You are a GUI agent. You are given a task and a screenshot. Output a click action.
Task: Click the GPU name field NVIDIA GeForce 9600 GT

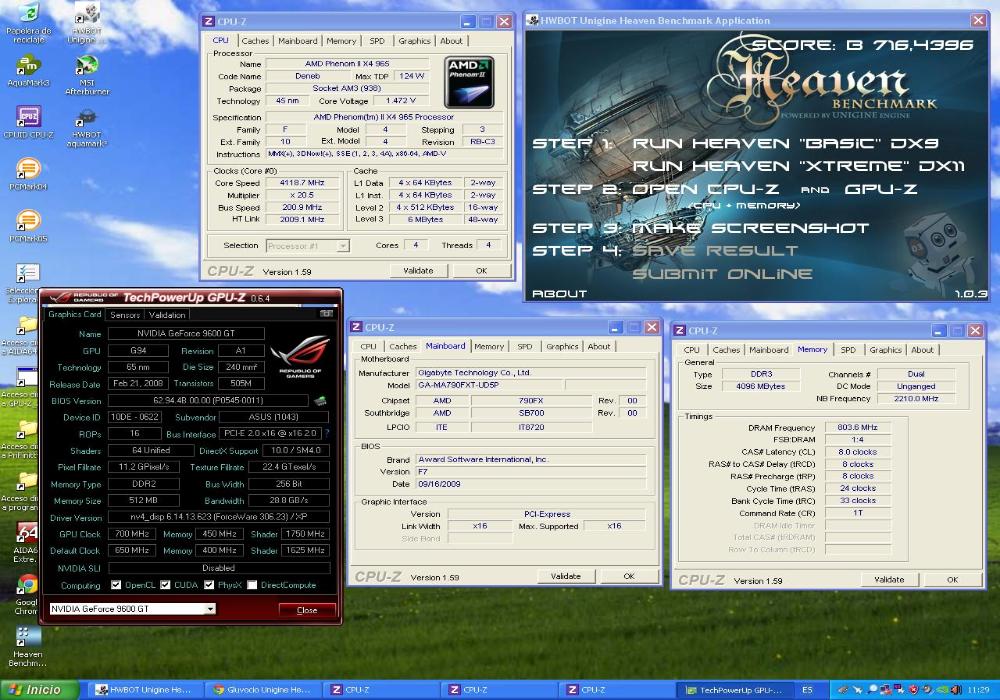point(186,333)
